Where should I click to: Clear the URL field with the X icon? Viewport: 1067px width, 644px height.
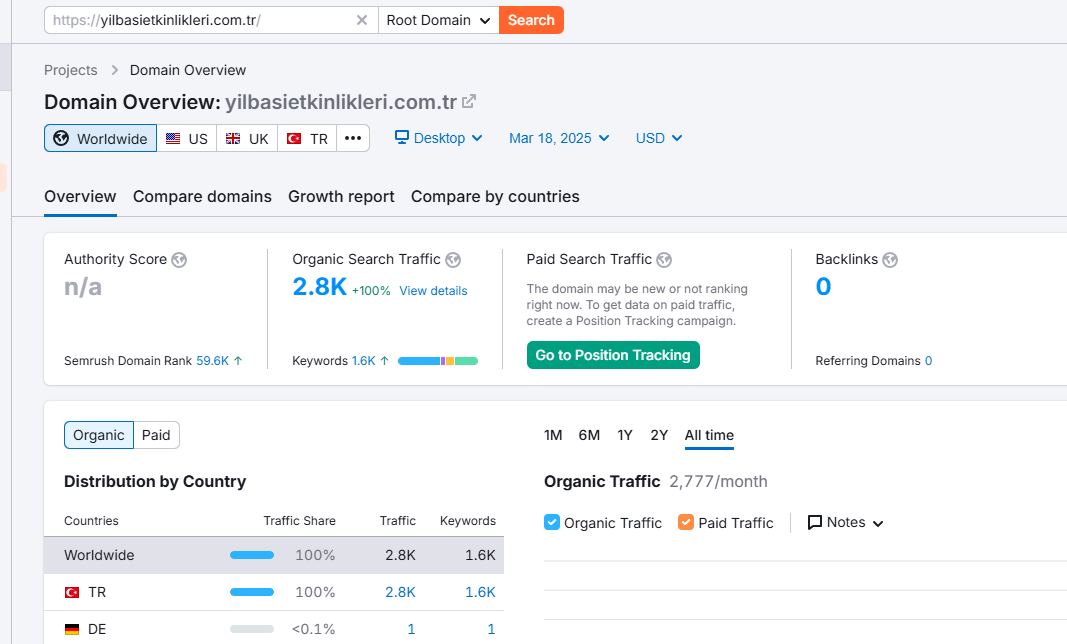tap(362, 20)
